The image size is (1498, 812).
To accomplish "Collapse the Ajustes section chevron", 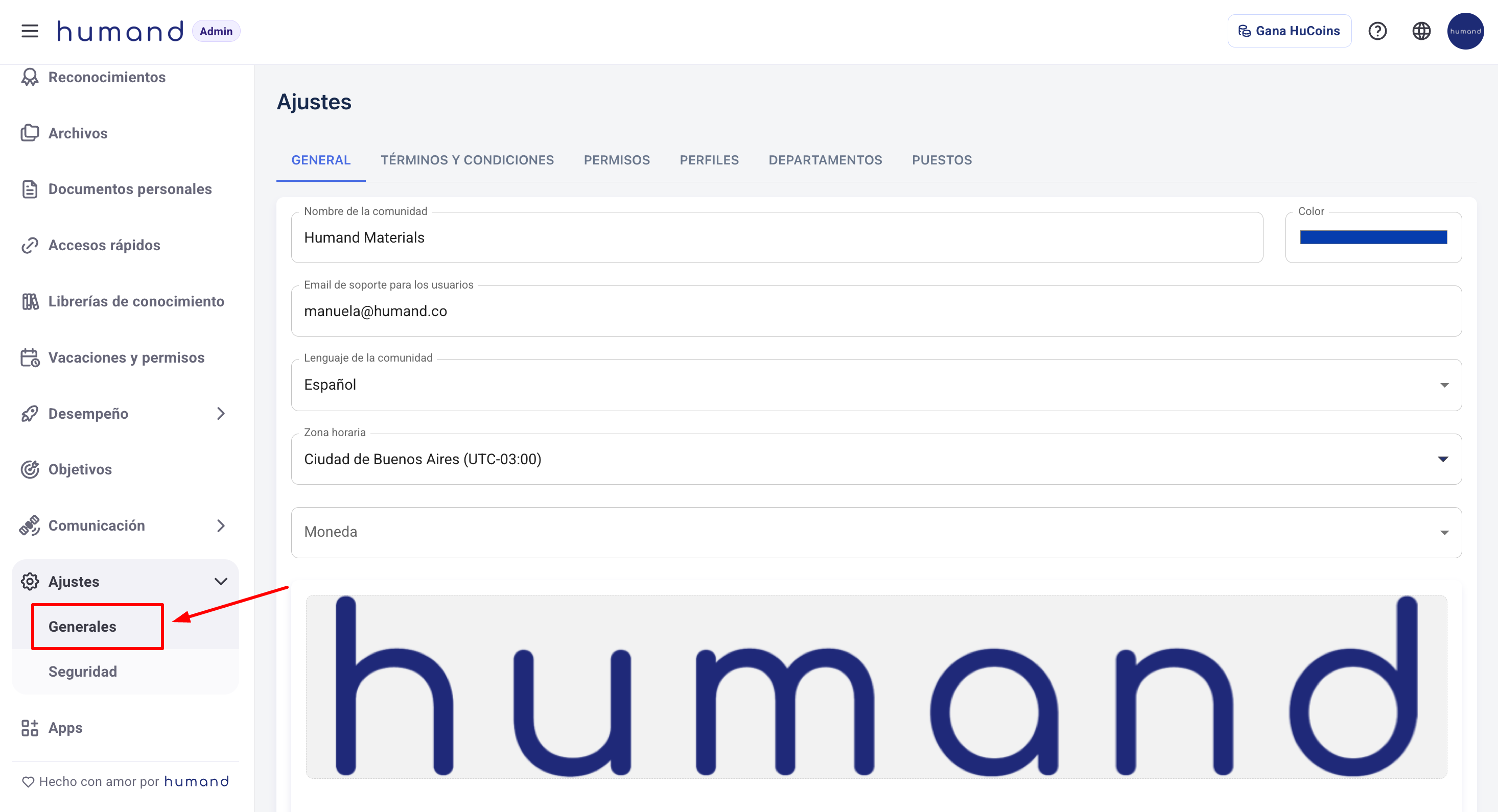I will click(x=221, y=581).
